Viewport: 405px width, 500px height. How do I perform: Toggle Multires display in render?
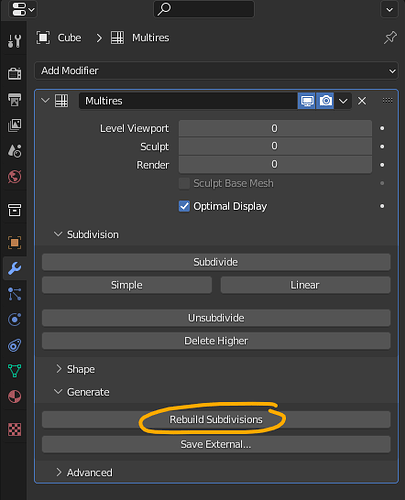coord(325,101)
